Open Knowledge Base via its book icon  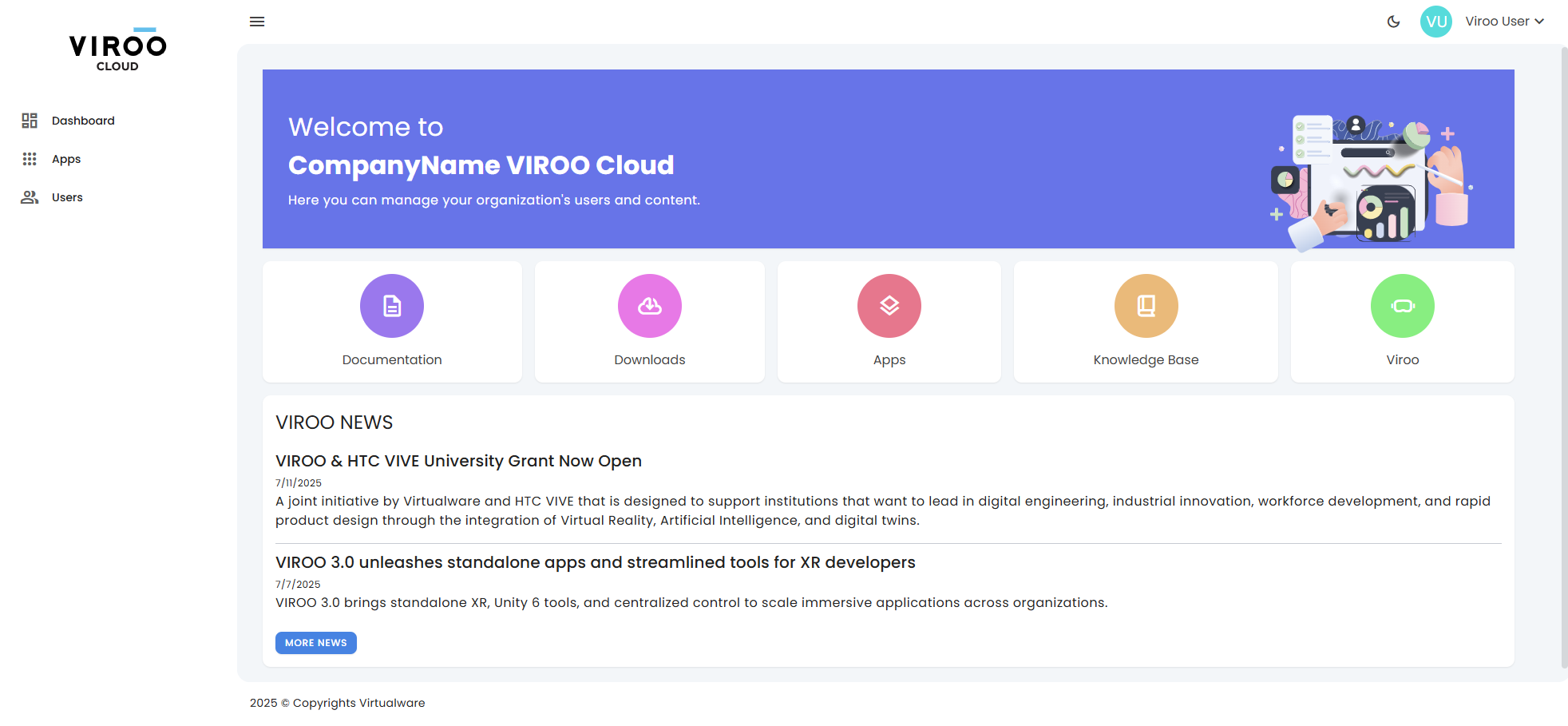[1146, 305]
